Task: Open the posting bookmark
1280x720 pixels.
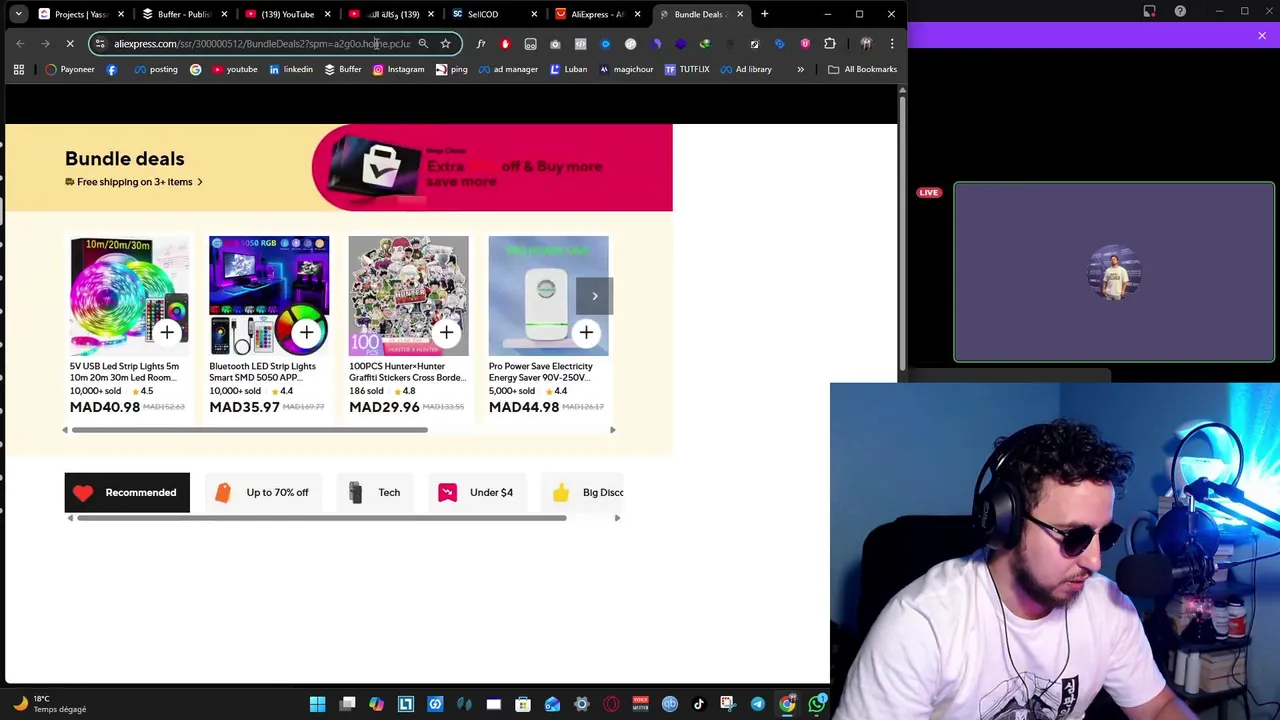Action: click(x=155, y=69)
